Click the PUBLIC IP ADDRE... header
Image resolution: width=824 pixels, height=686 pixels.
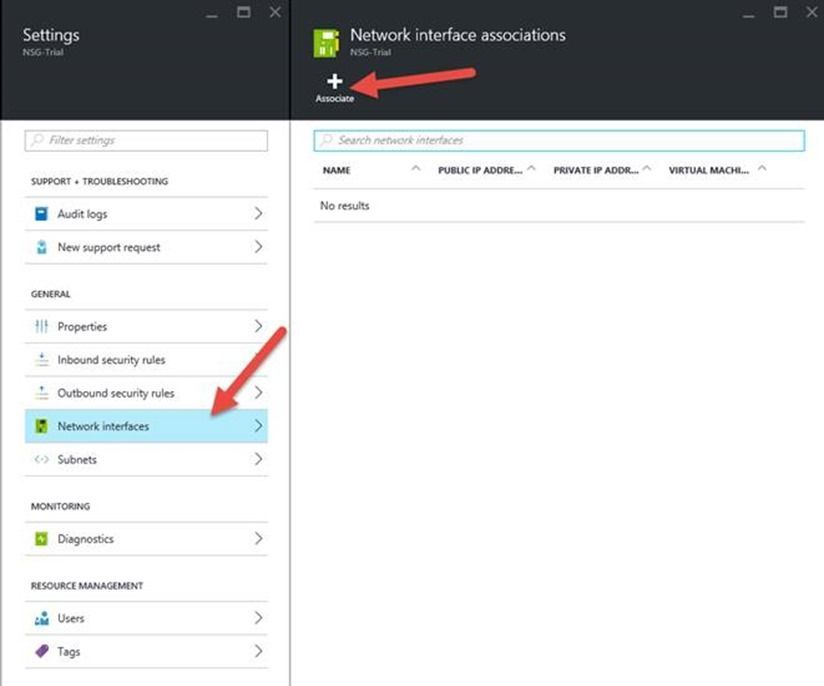pos(480,170)
